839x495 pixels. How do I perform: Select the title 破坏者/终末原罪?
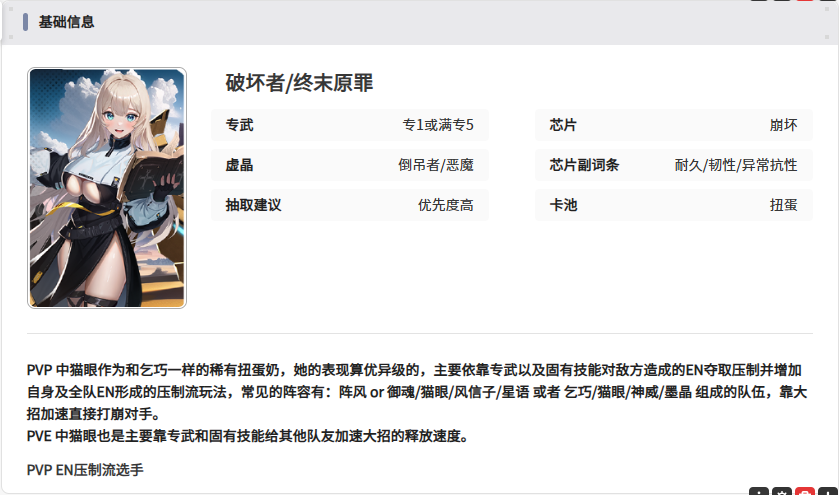(299, 83)
